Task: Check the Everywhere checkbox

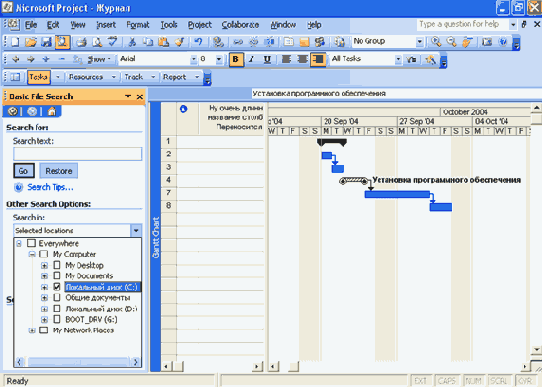Action: [31, 243]
